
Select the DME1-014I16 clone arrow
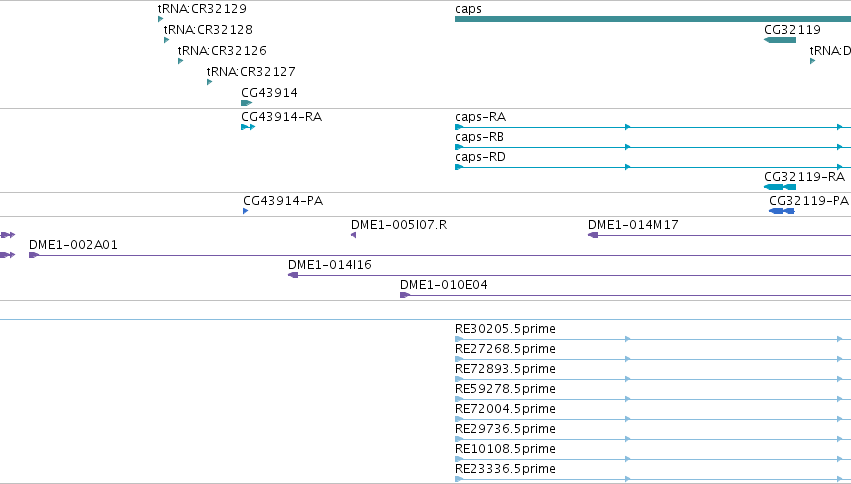(293, 275)
